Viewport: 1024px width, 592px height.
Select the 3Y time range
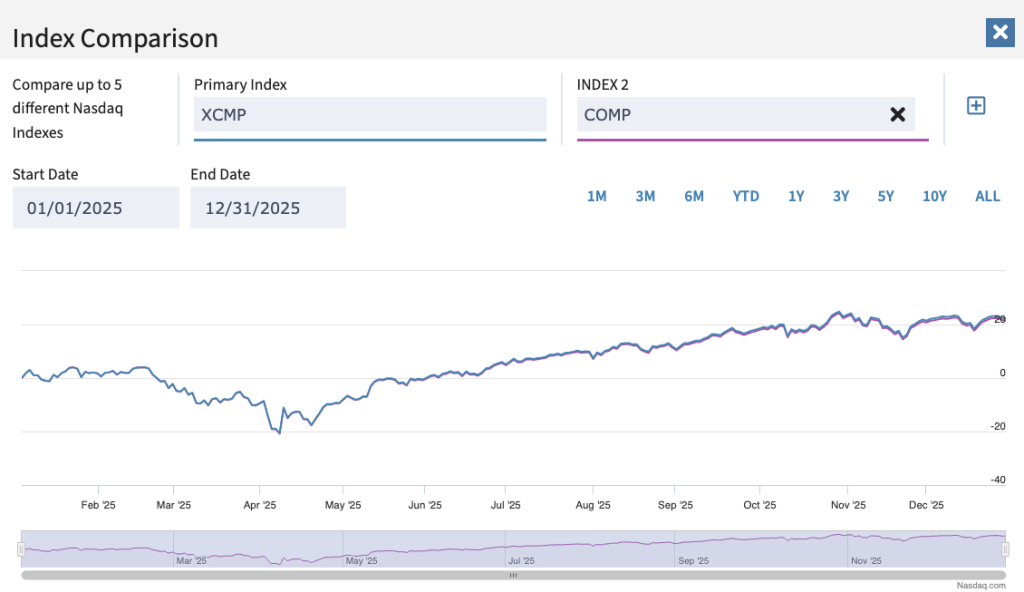(841, 196)
